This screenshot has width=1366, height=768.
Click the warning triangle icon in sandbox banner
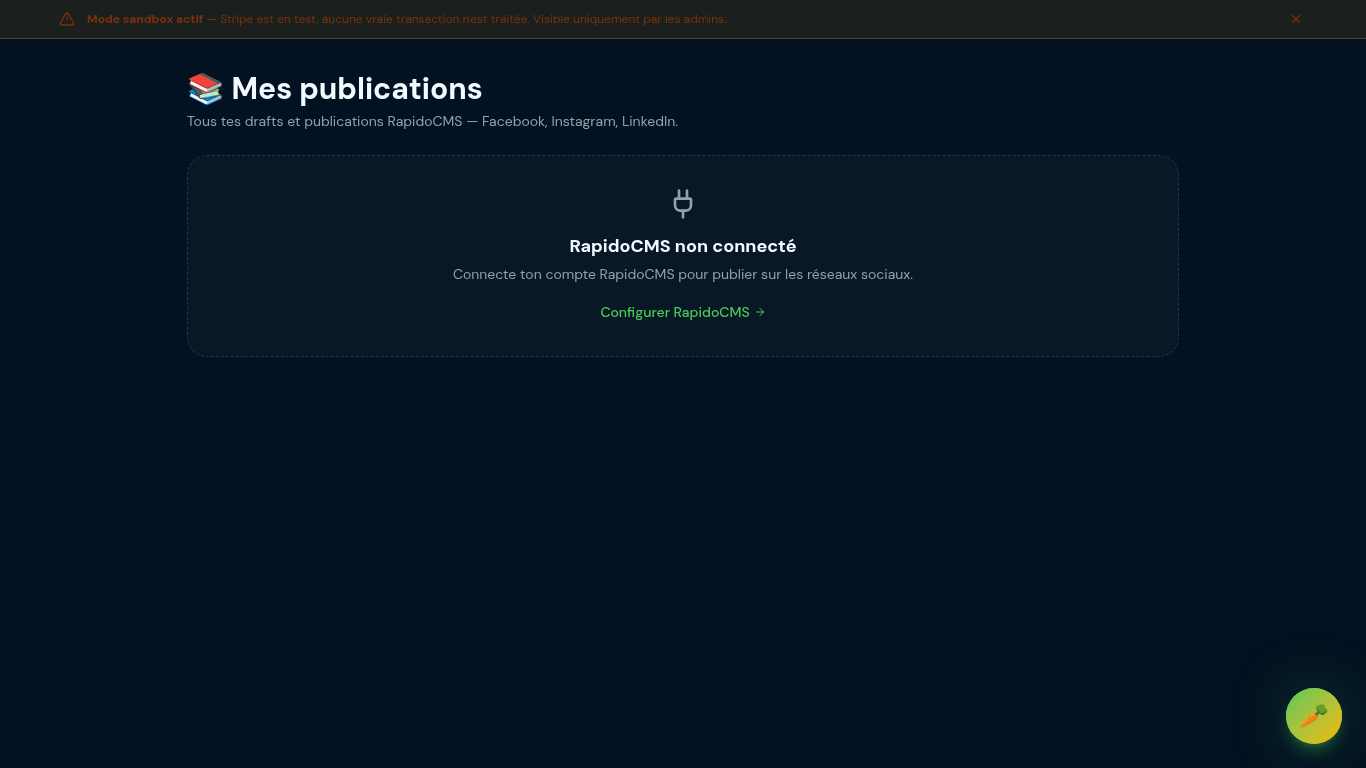coord(67,19)
